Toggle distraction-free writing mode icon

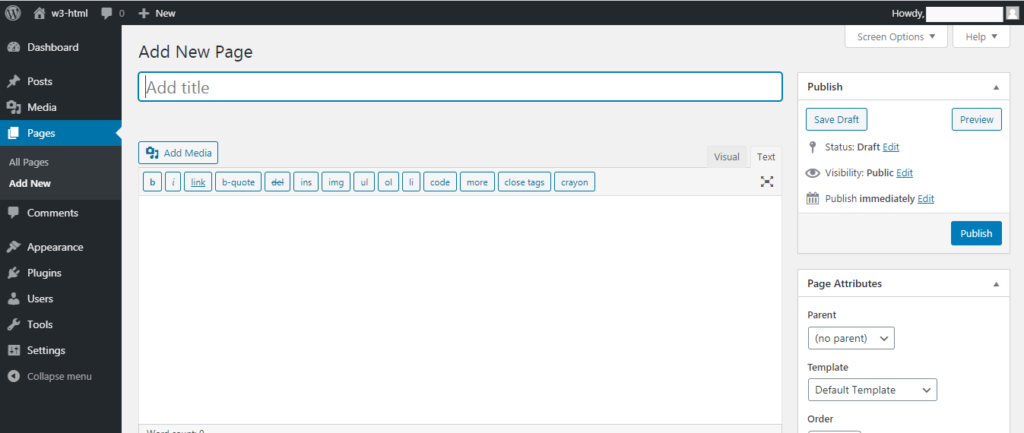click(767, 181)
